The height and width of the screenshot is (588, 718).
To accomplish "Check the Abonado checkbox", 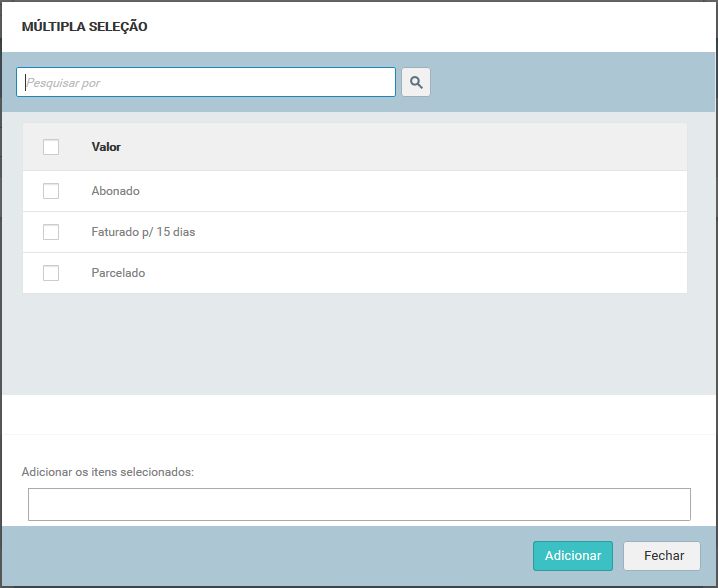I will [51, 191].
